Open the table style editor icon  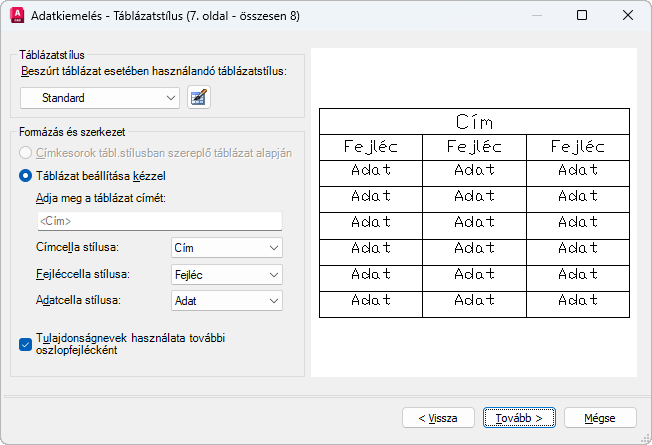[x=199, y=97]
